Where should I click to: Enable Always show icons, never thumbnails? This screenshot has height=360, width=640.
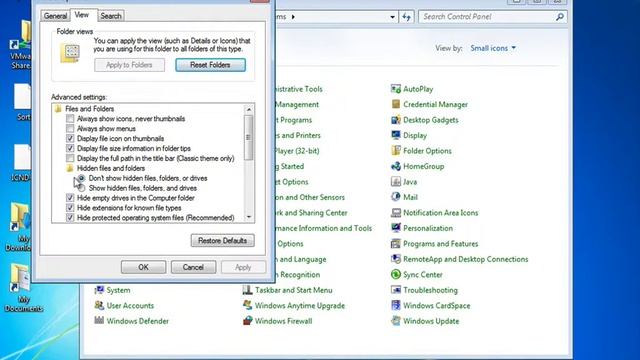tap(70, 119)
